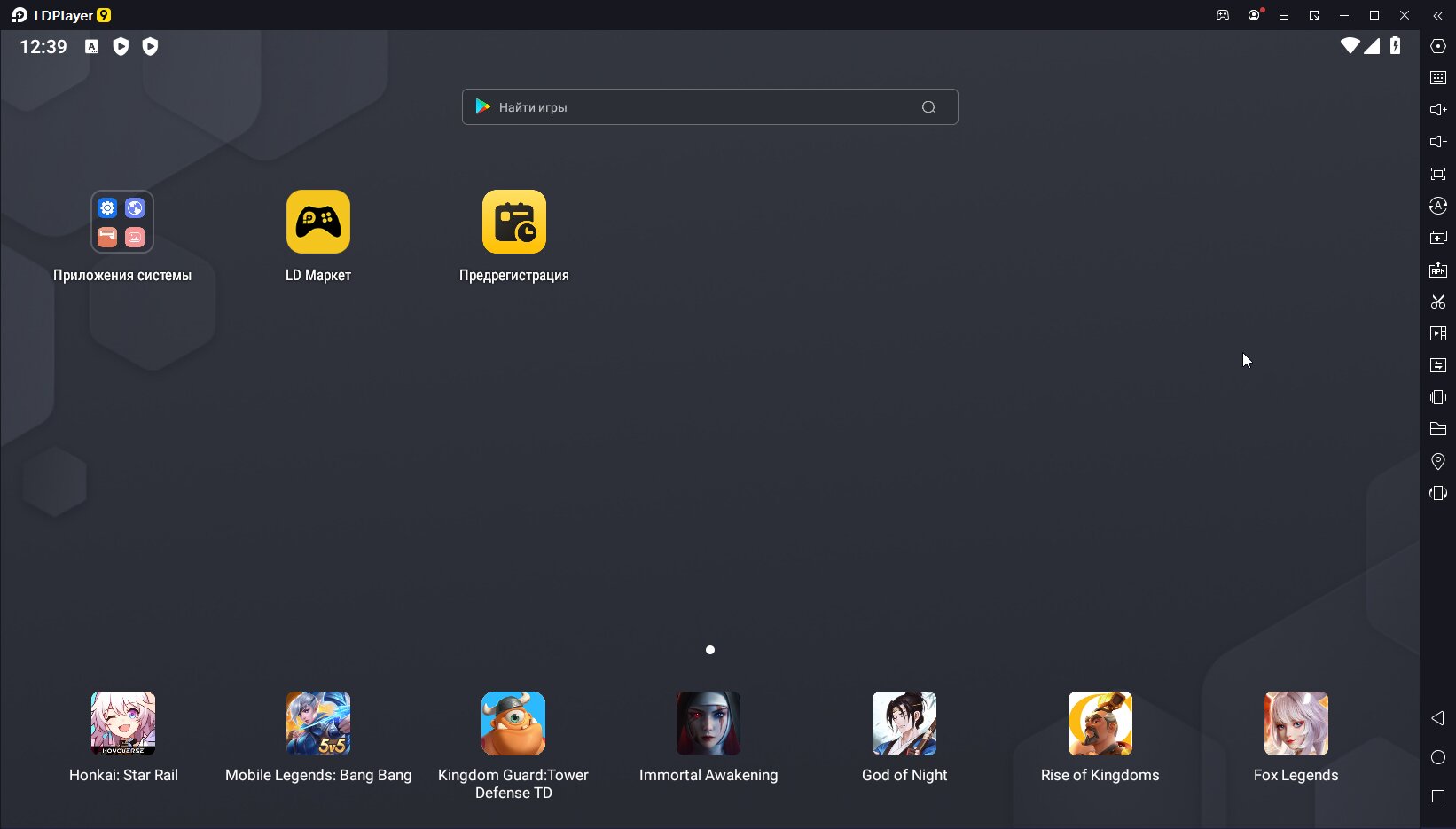Screen dimensions: 1456x829
Task: Click the Android back triangle button
Action: (1438, 718)
